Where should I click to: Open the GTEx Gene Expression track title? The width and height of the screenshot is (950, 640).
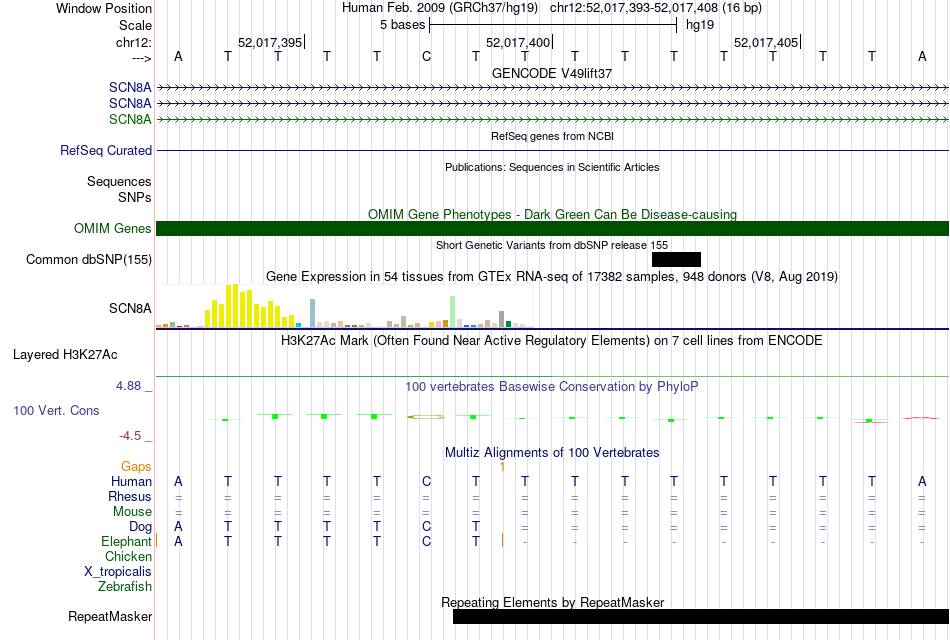tap(552, 277)
